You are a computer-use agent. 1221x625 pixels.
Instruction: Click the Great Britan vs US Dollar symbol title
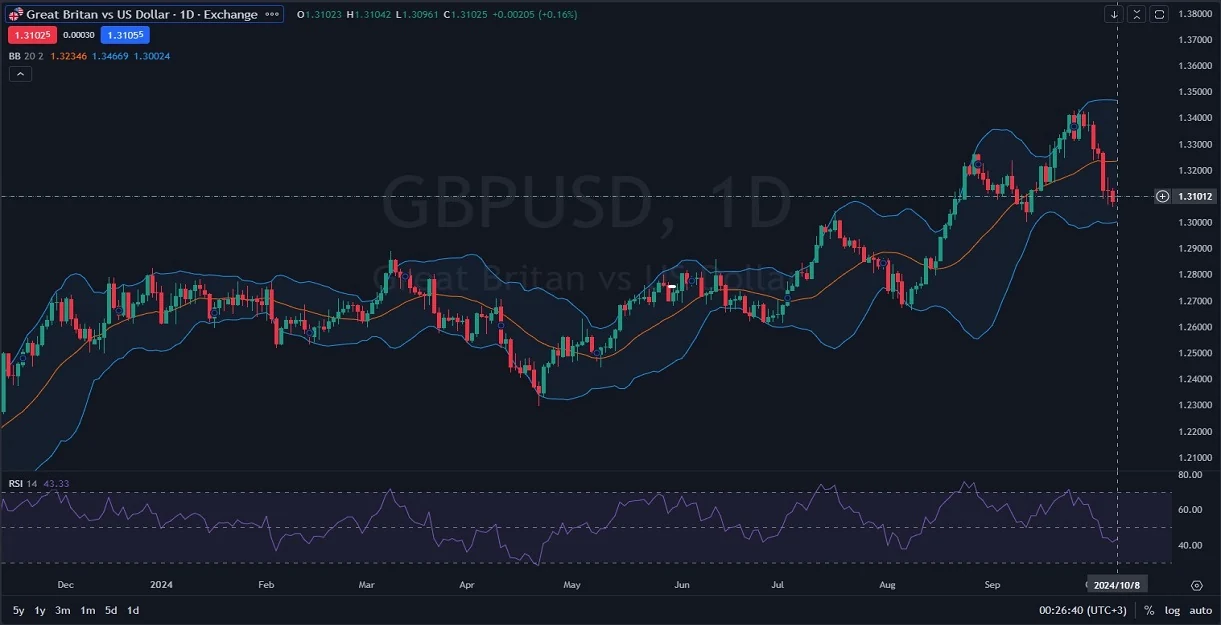(141, 15)
